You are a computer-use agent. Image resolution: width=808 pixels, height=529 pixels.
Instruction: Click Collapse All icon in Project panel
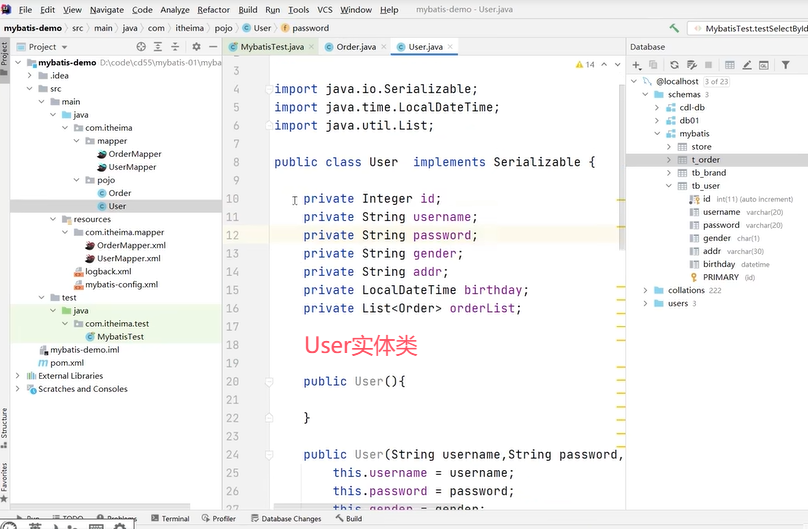pos(175,47)
